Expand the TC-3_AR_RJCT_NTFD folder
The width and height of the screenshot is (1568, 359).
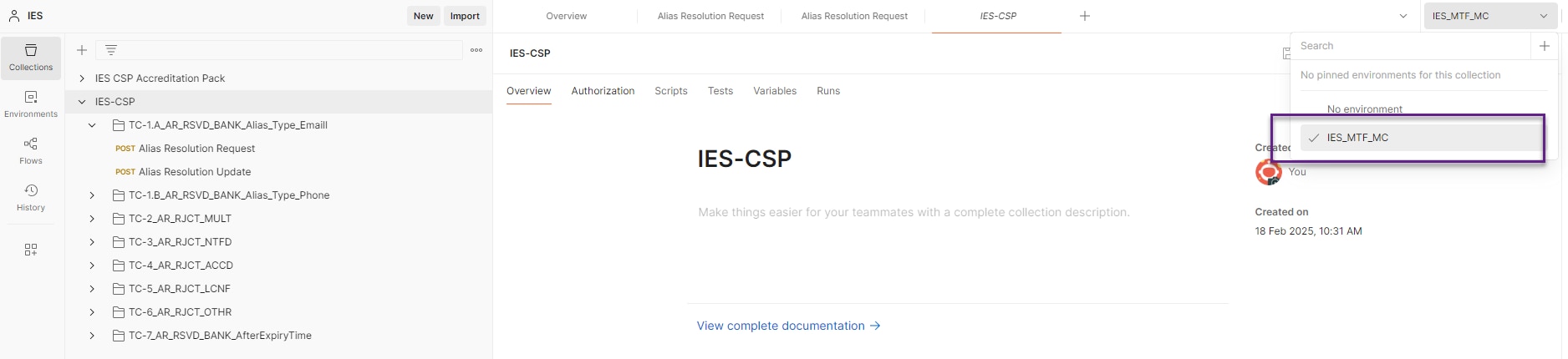[x=93, y=242]
